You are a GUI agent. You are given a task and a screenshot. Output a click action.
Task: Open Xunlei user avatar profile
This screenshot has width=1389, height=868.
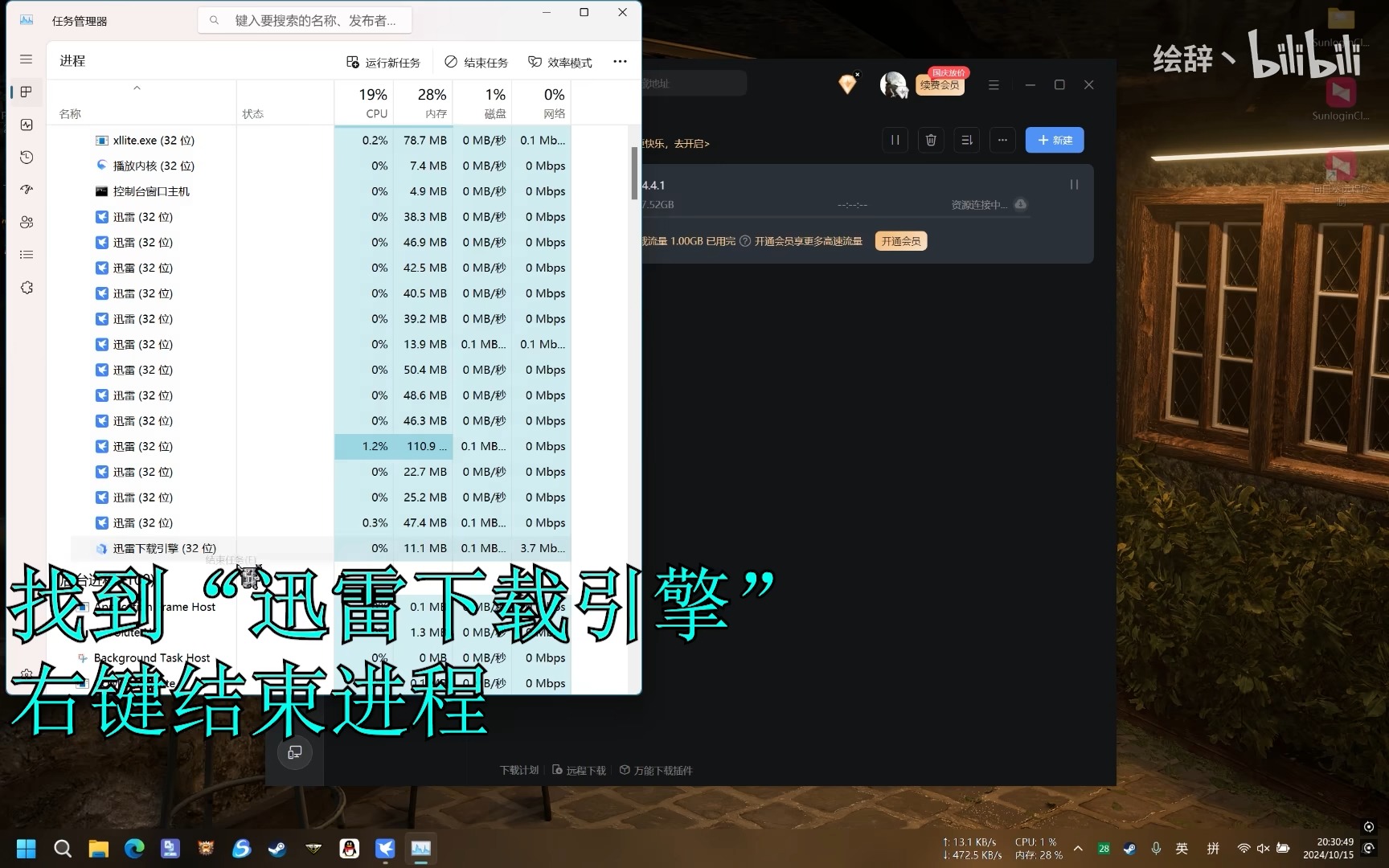[x=893, y=84]
